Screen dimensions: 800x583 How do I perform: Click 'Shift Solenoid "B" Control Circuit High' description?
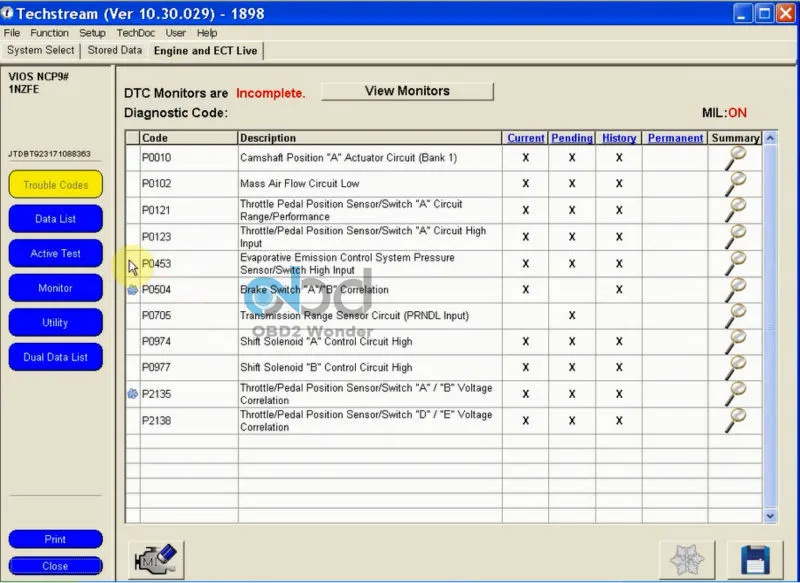[x=326, y=368]
